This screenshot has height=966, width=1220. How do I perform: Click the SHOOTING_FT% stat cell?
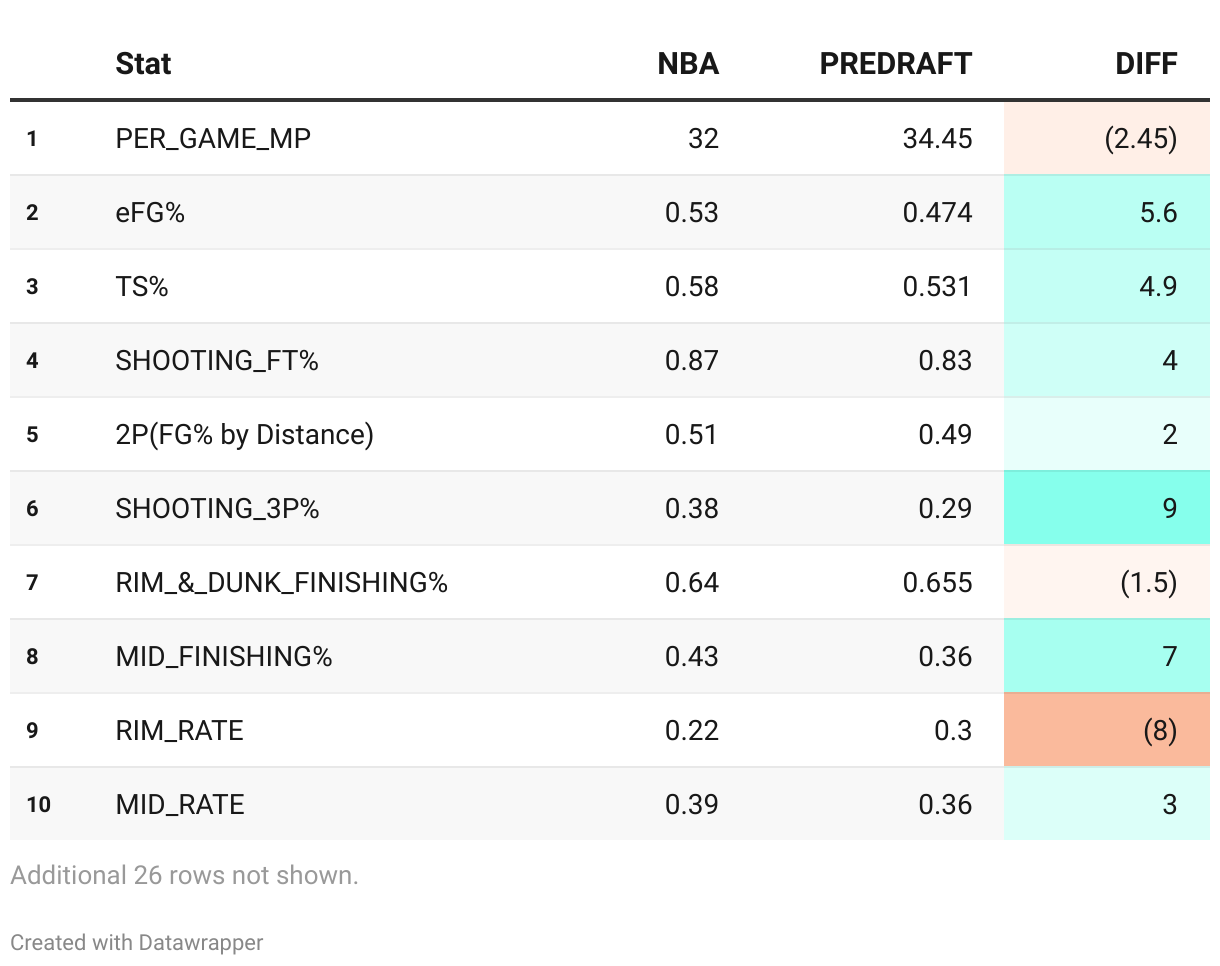(x=217, y=360)
